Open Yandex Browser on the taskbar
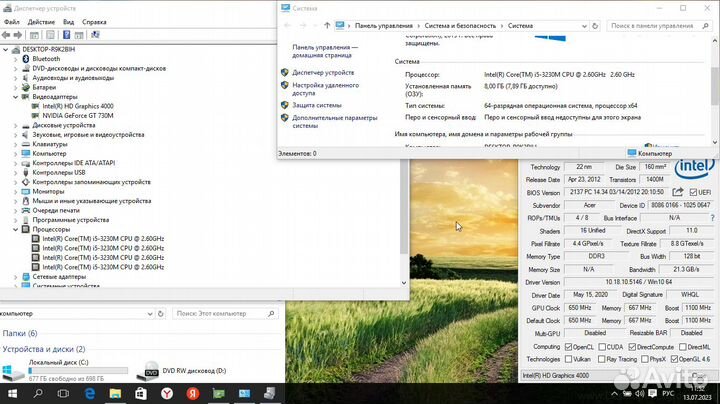This screenshot has height=404, width=720. (x=167, y=393)
